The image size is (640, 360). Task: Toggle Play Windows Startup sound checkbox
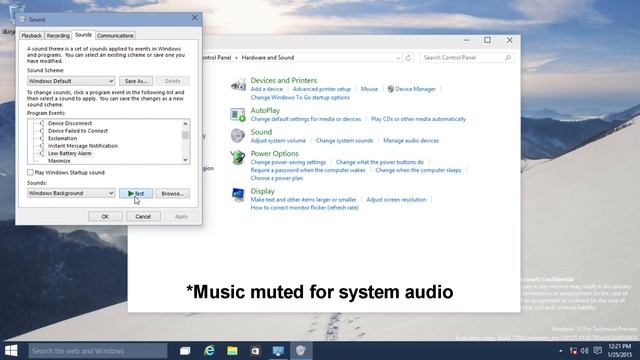click(x=30, y=172)
